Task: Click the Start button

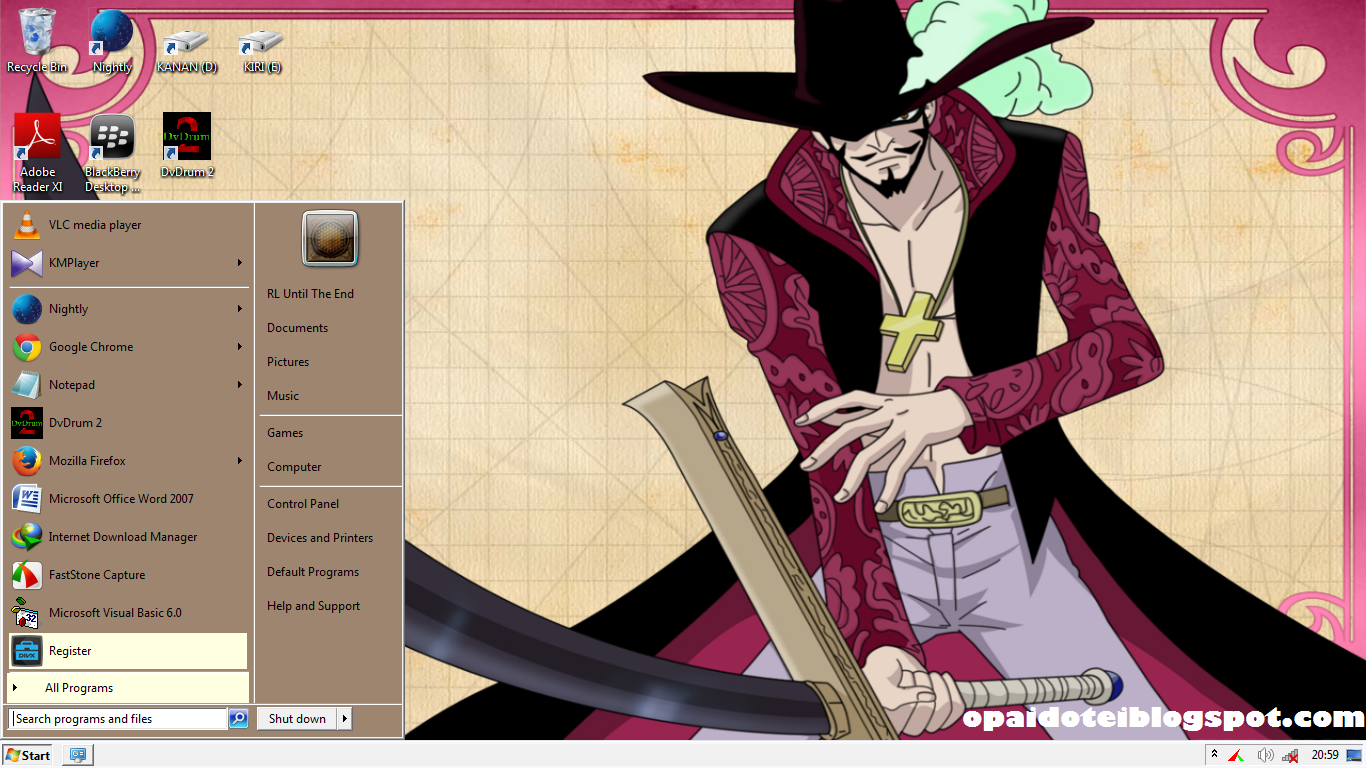Action: click(29, 755)
